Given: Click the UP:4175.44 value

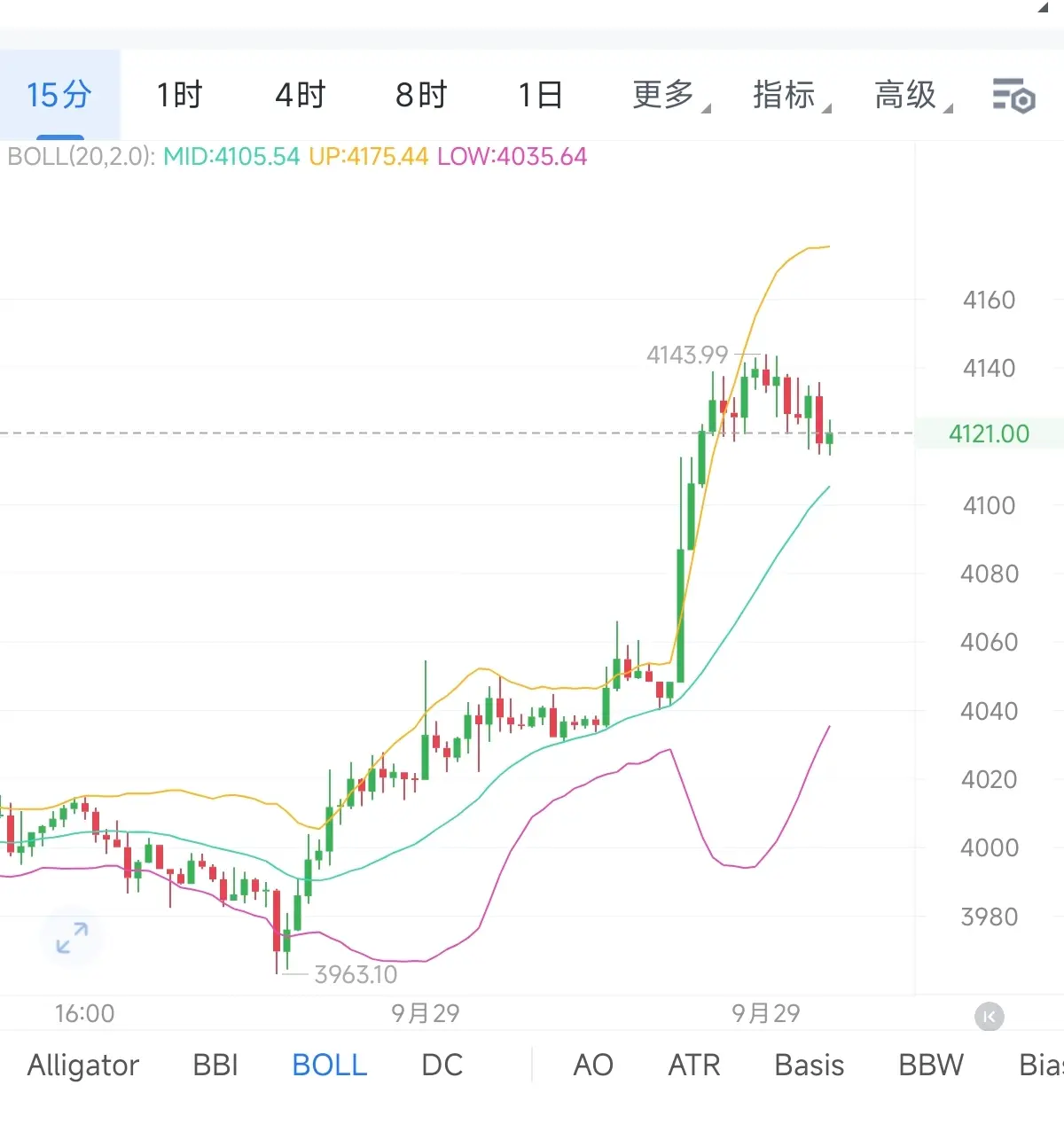Looking at the screenshot, I should 369,157.
